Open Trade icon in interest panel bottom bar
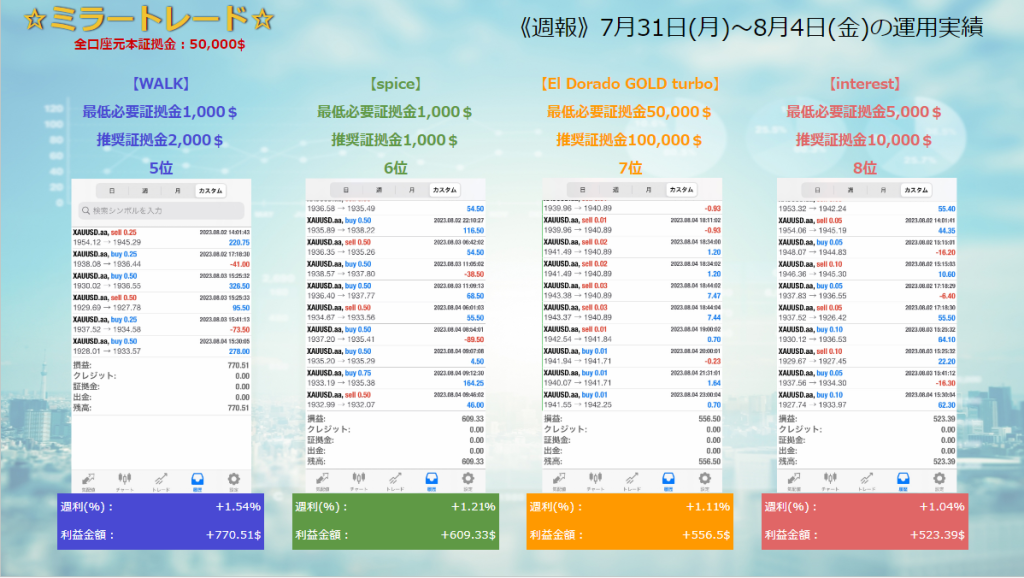 click(867, 480)
